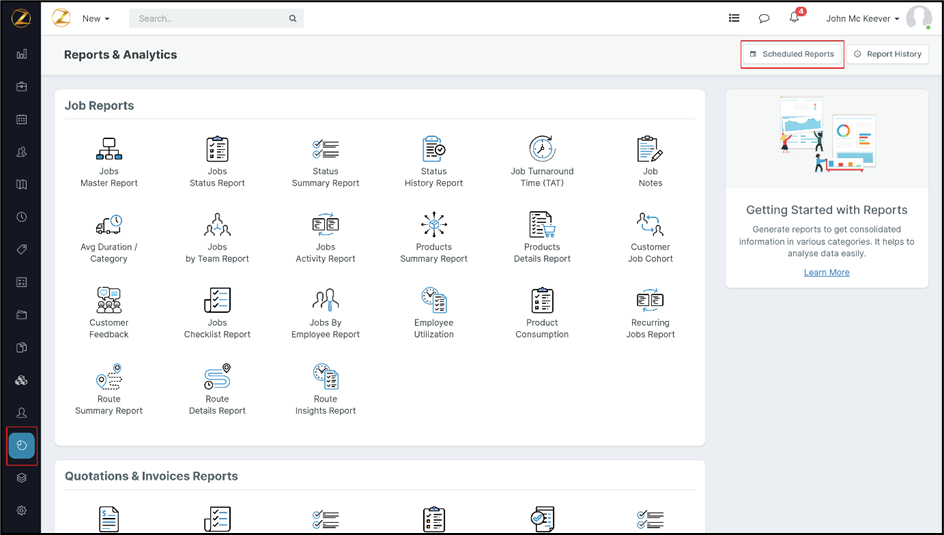This screenshot has width=944, height=535.
Task: Follow the Learn More link
Action: (826, 272)
